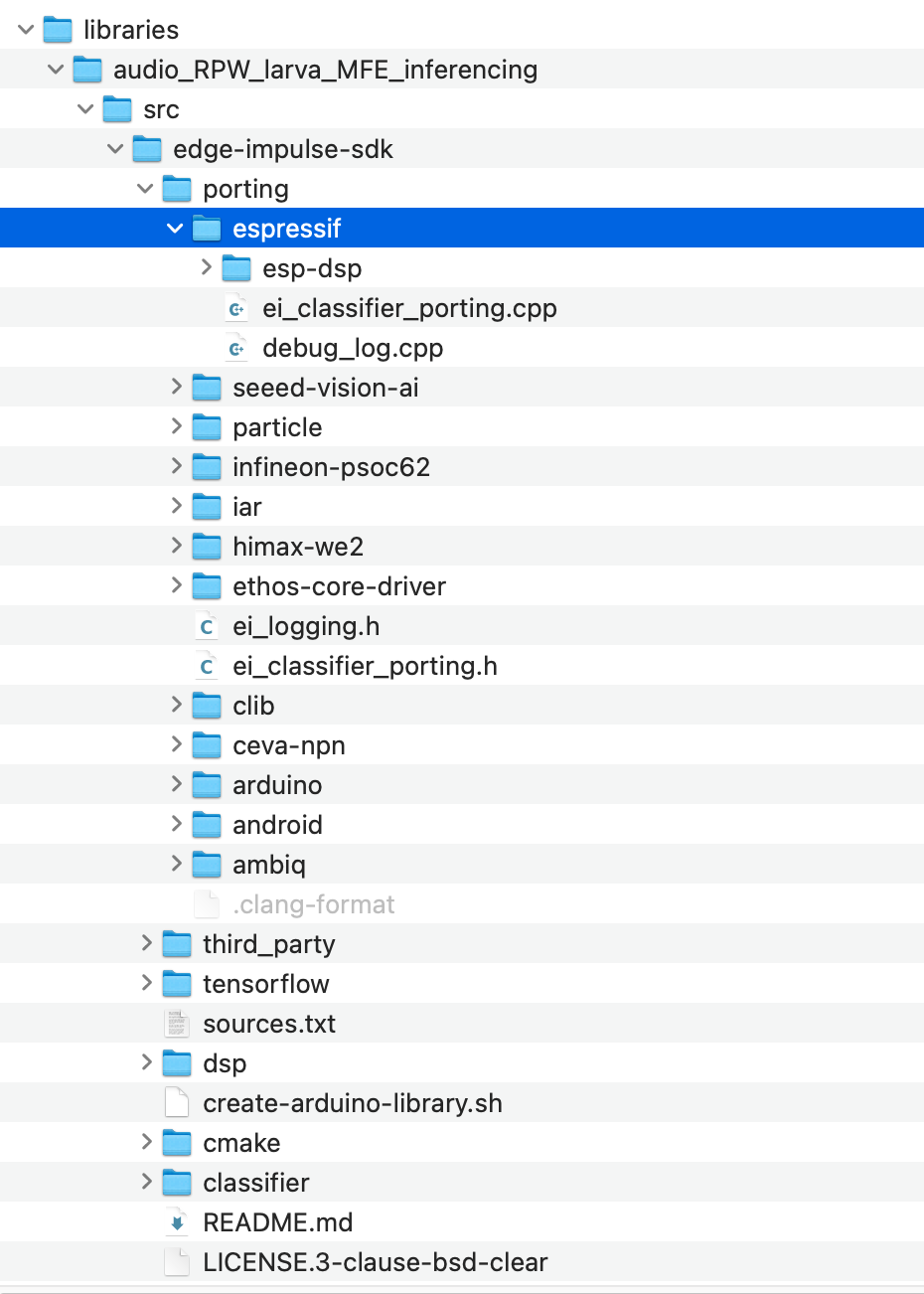
Task: Collapse the audio_RPW_larva_MFE_inferencing folder
Action: (56, 70)
